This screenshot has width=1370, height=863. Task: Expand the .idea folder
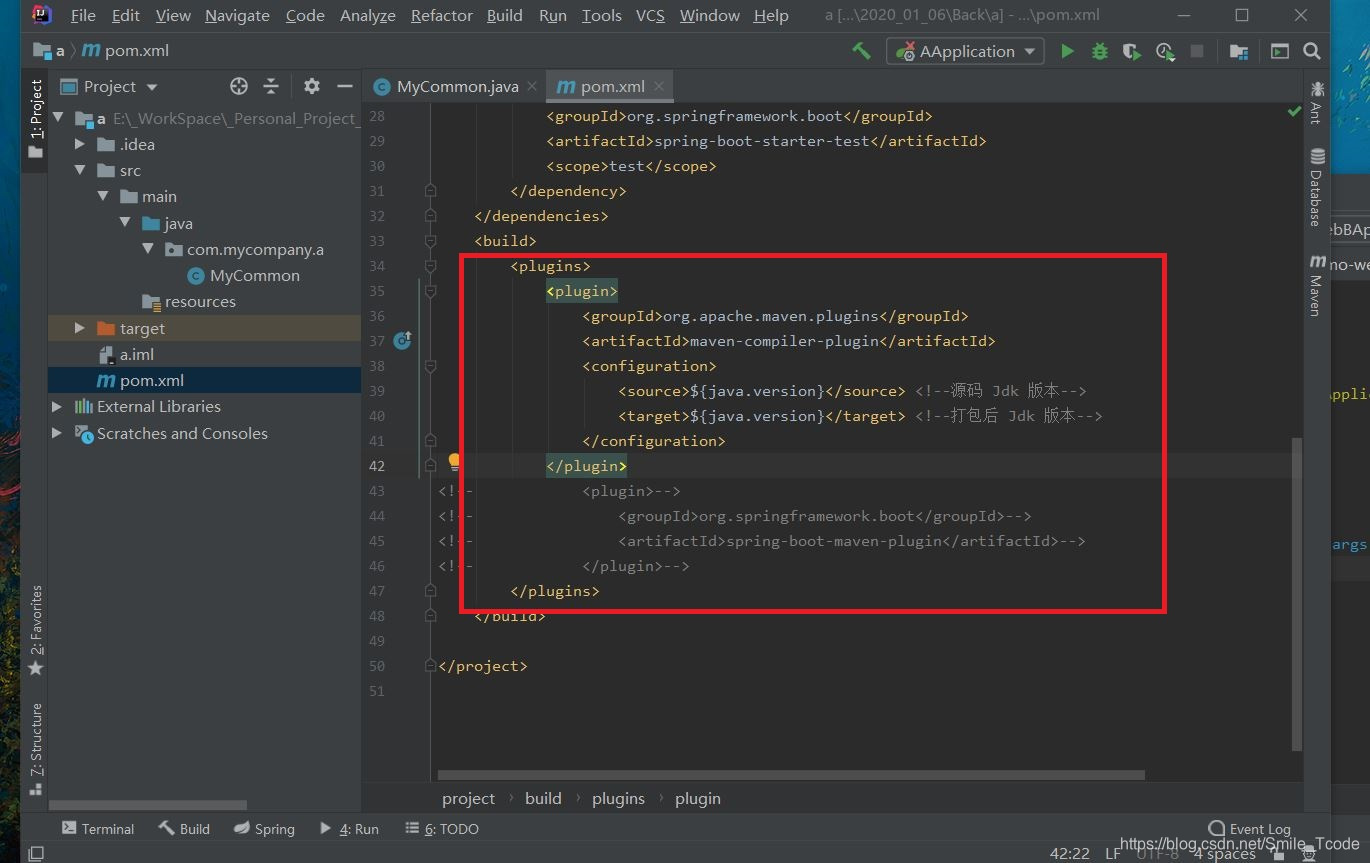click(x=80, y=144)
